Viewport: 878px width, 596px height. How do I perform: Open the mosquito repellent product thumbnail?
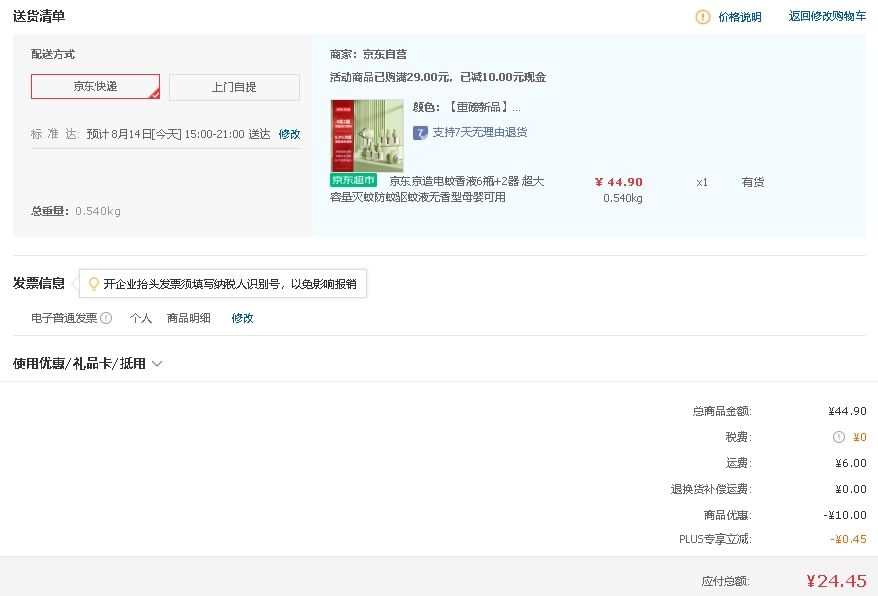[367, 135]
